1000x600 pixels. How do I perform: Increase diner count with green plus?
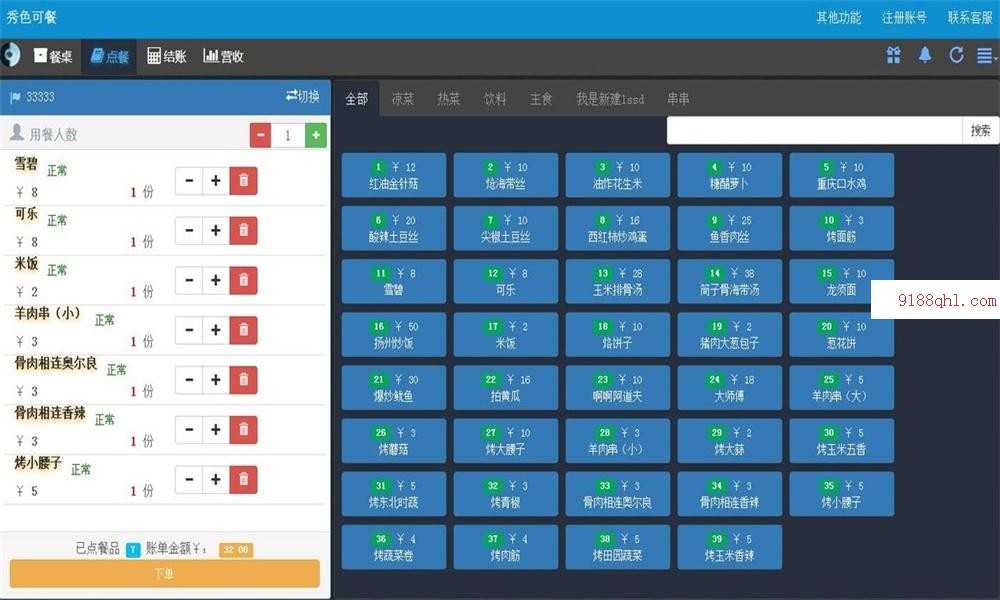pyautogui.click(x=316, y=135)
